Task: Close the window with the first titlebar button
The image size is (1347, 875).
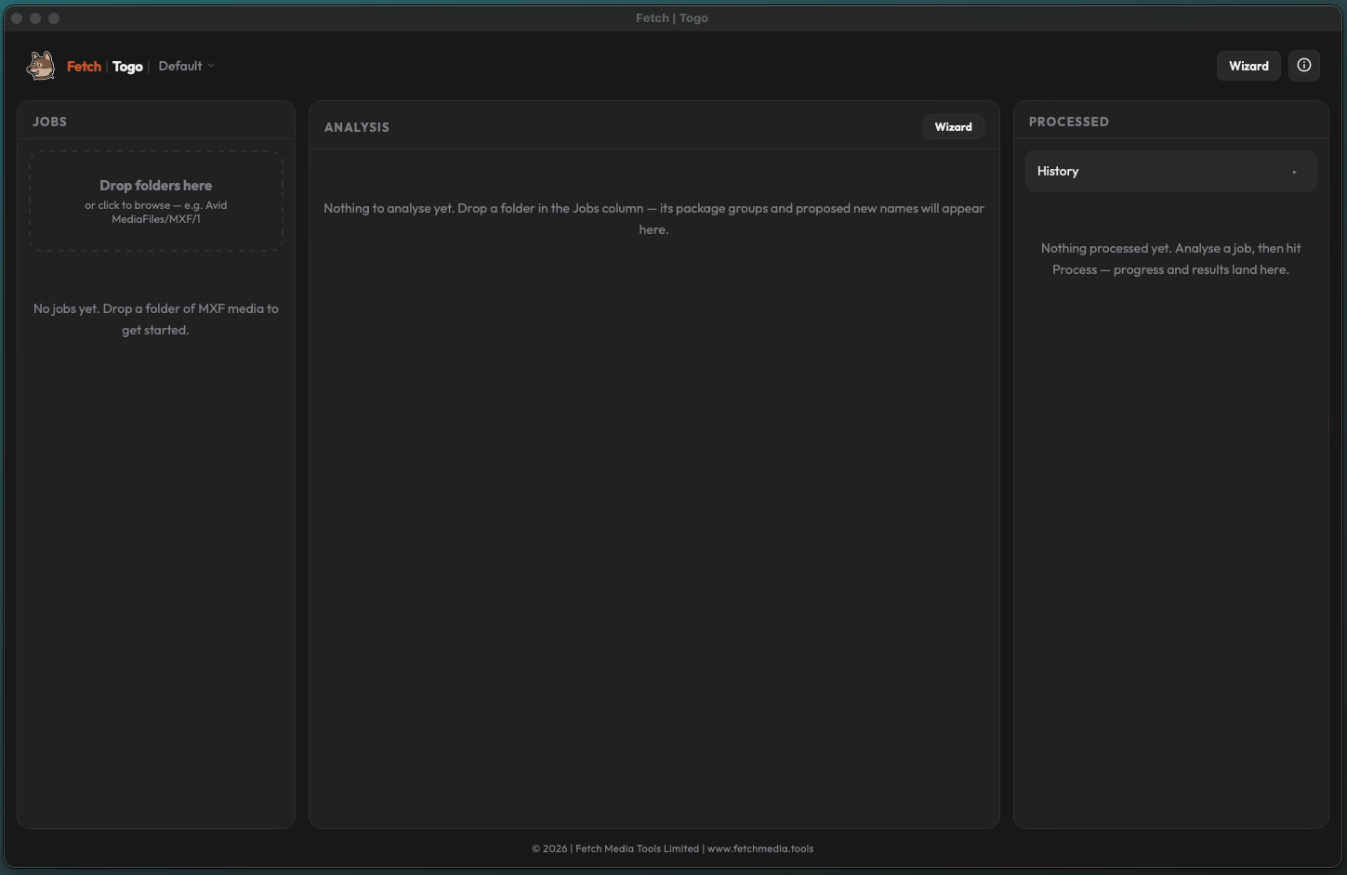Action: tap(17, 18)
